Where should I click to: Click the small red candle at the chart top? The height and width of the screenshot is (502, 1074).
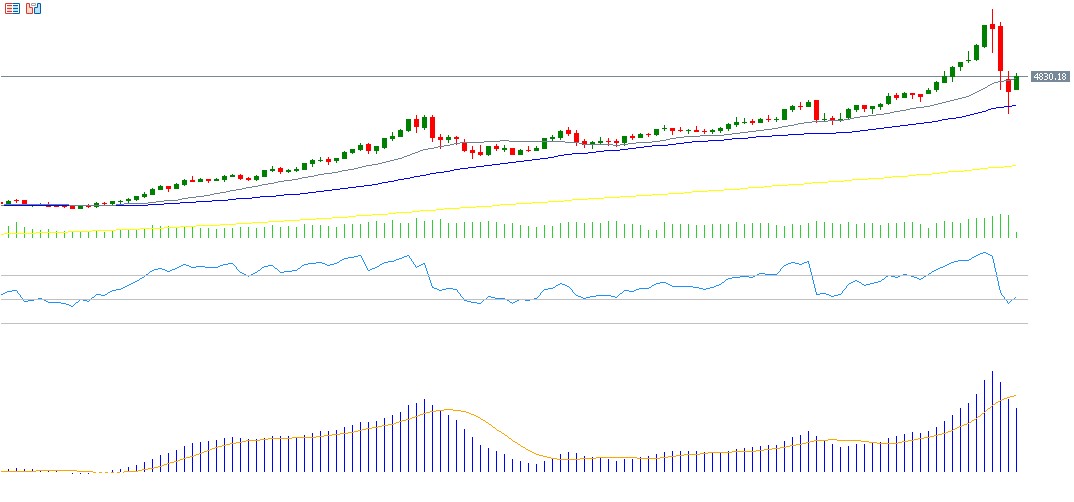tap(992, 25)
